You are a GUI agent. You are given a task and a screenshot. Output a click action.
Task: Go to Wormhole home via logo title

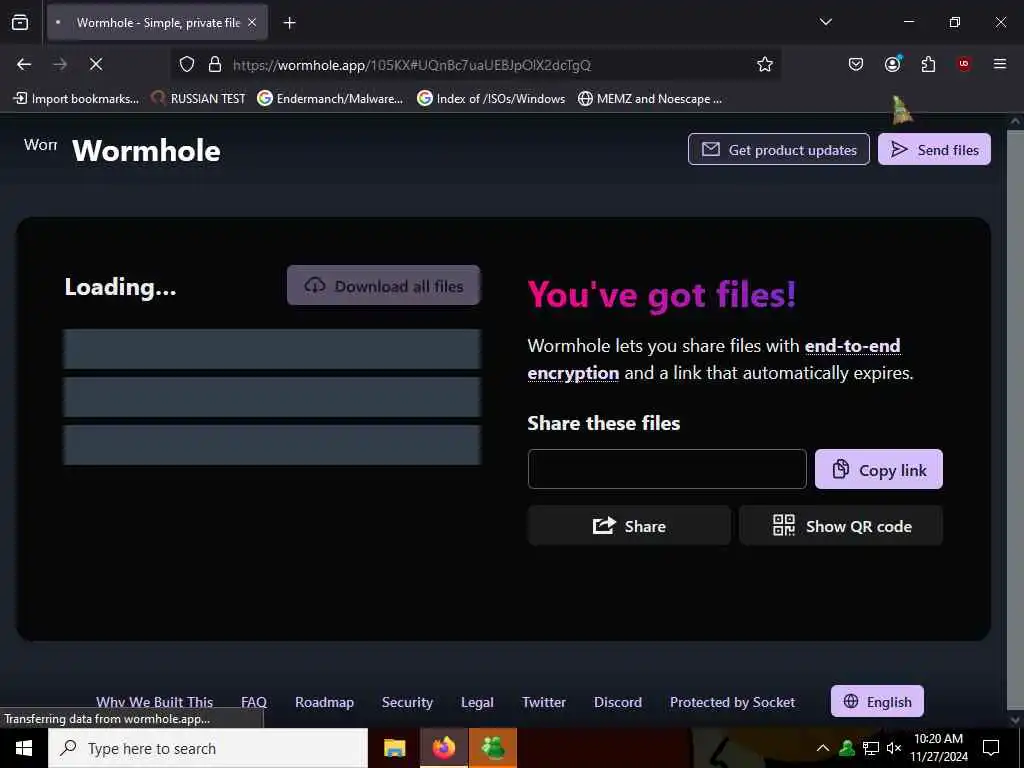(146, 150)
